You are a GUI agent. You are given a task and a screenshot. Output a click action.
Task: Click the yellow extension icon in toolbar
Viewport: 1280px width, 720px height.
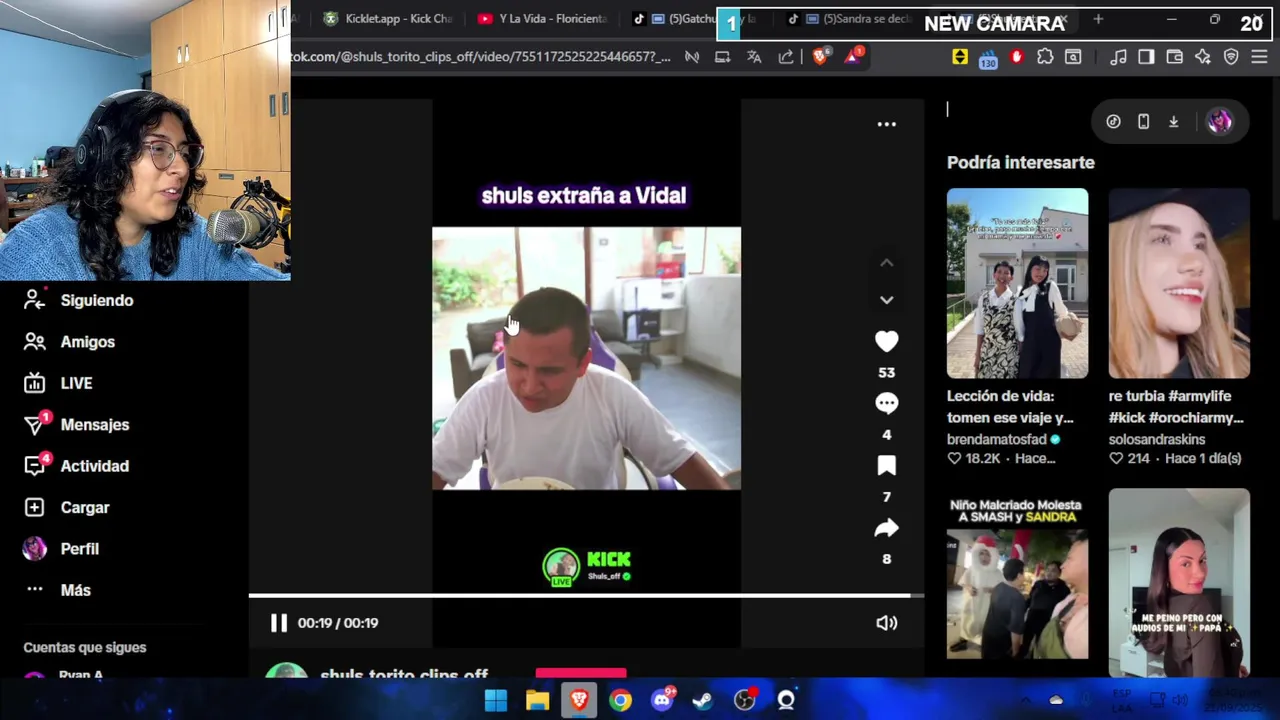tap(960, 57)
